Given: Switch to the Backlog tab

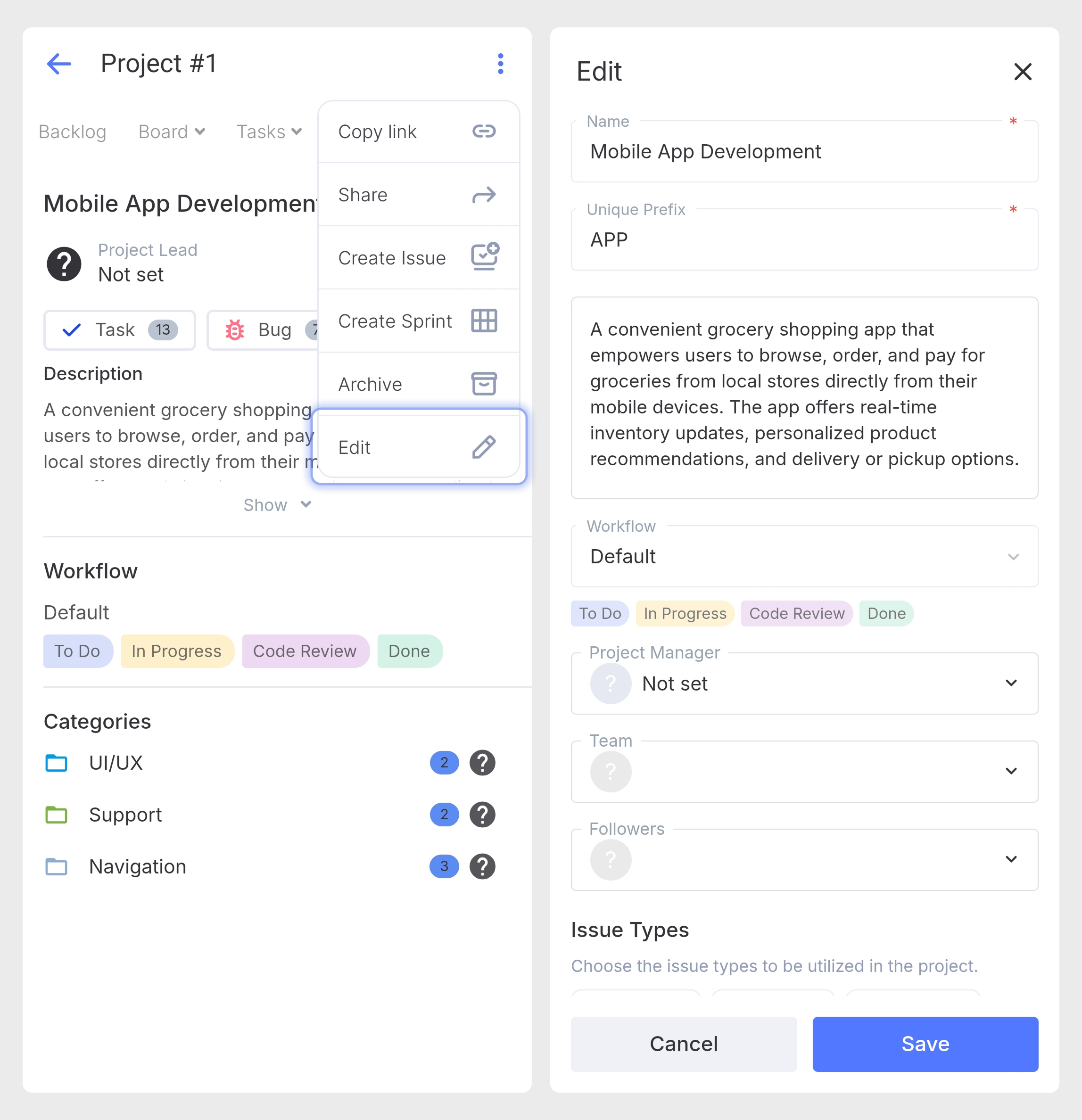Looking at the screenshot, I should coord(72,132).
